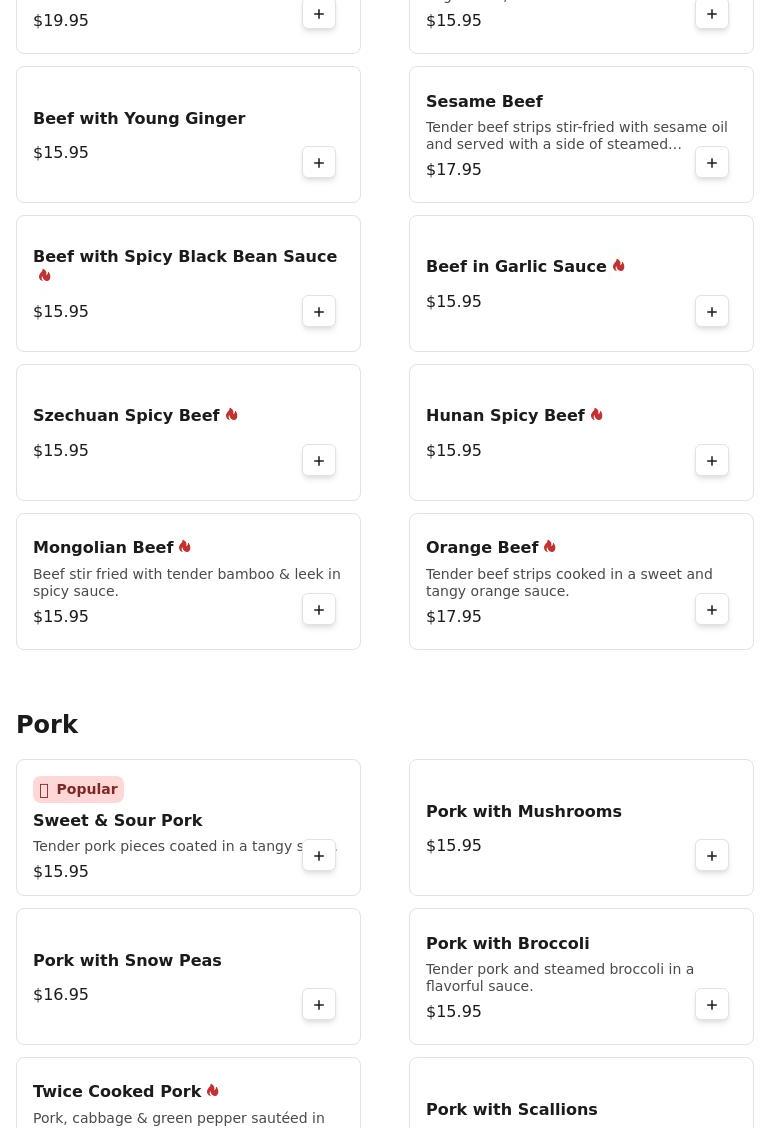Add Beef with Spicy Black Bean Sauce
Image resolution: width=770 pixels, height=1128 pixels.
click(319, 312)
